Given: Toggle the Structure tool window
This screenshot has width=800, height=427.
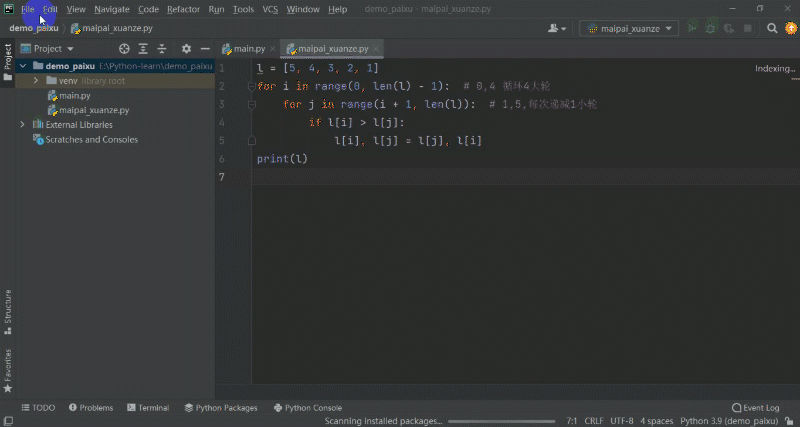Looking at the screenshot, I should [8, 311].
